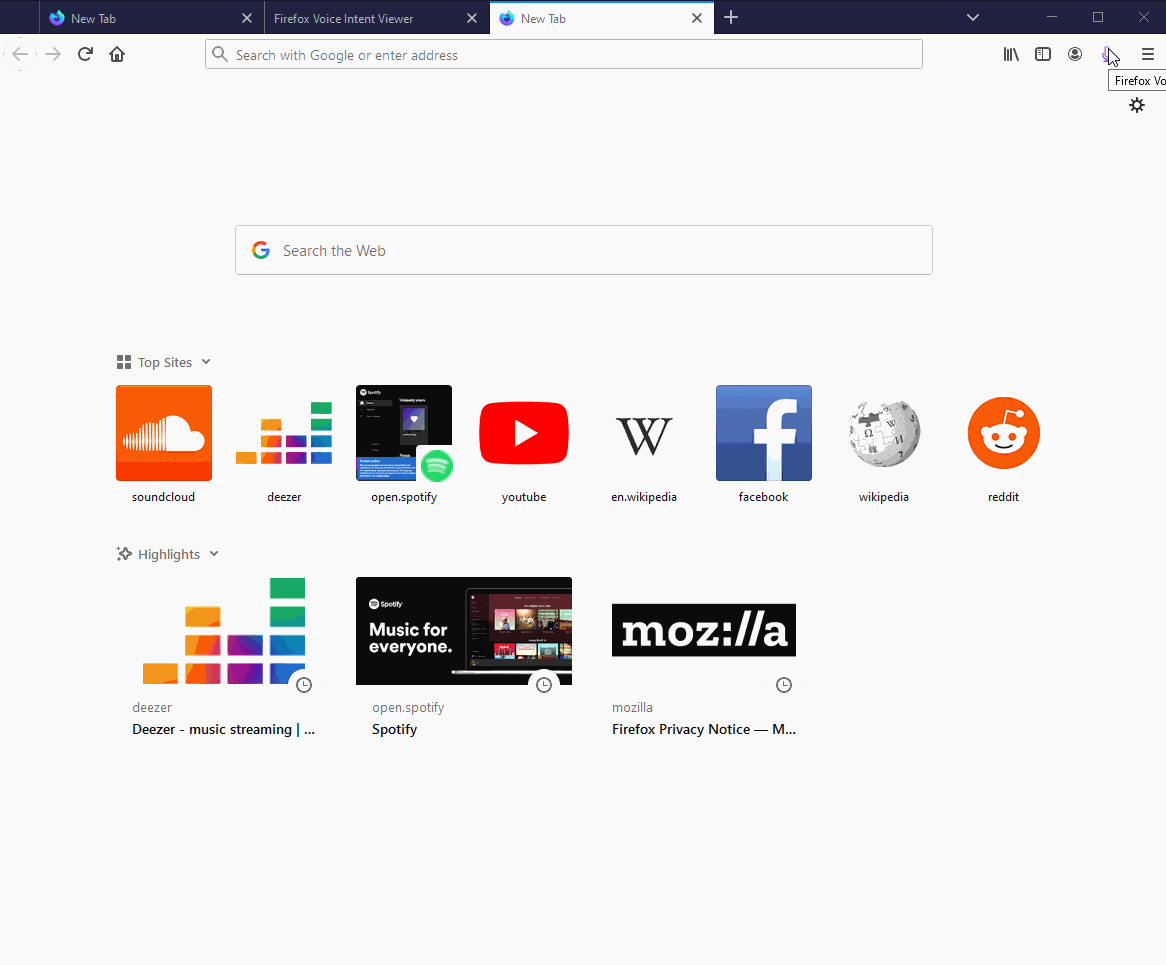Click the soundcloud label
Screen dimensions: 1166x965
pos(164,497)
